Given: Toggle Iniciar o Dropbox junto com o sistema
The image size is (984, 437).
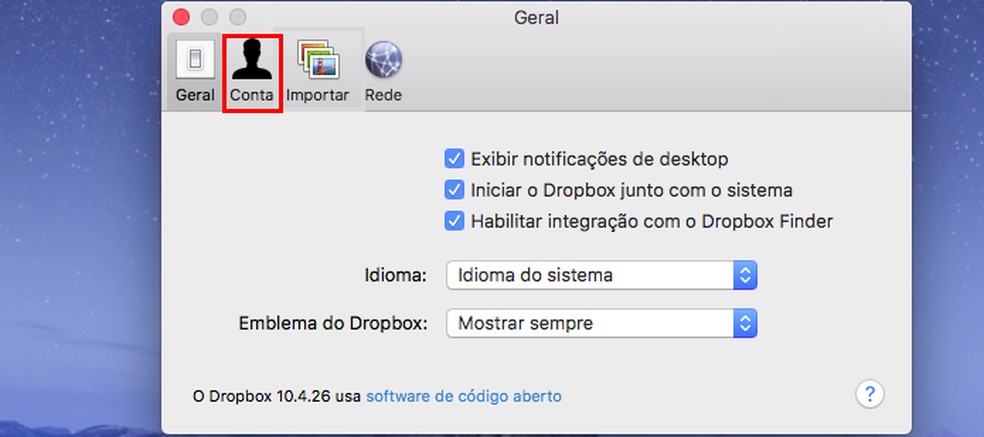Looking at the screenshot, I should click(455, 189).
